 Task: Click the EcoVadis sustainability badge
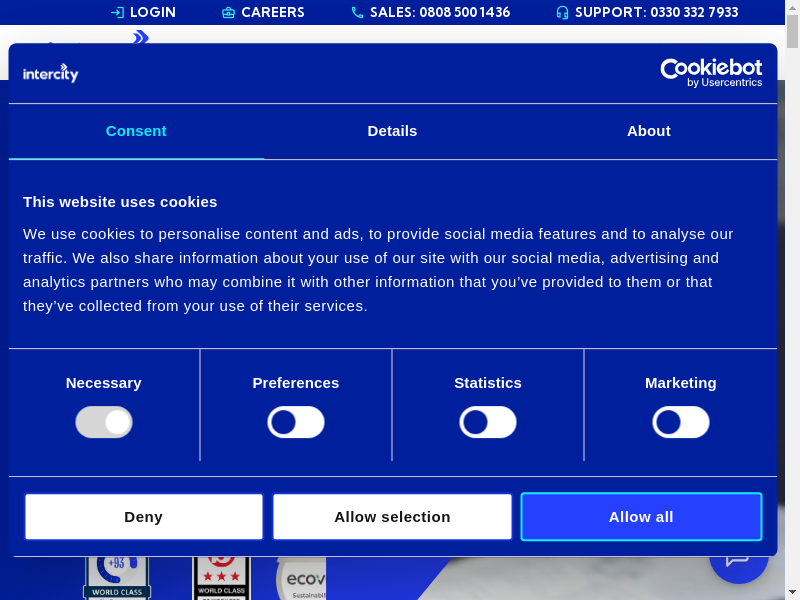302,579
